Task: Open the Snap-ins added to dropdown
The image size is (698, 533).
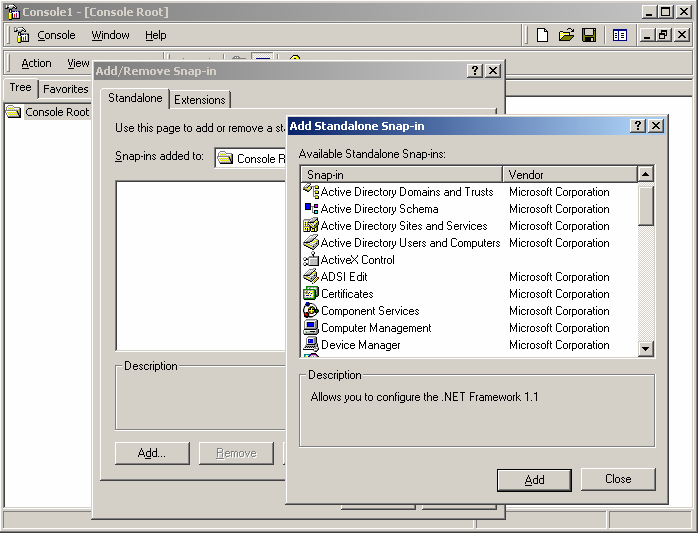Action: (x=250, y=158)
